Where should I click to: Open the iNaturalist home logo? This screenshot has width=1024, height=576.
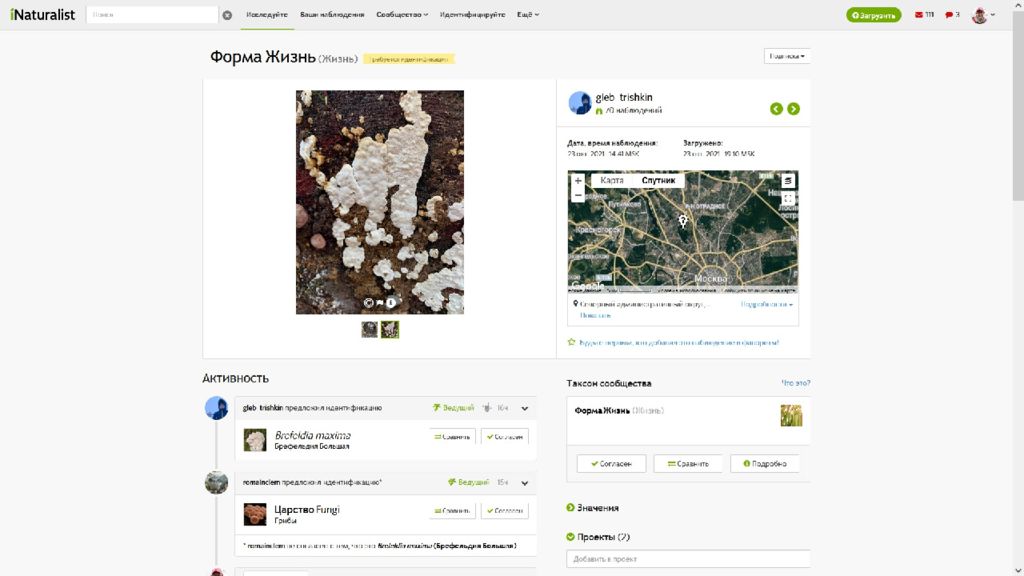click(x=42, y=14)
